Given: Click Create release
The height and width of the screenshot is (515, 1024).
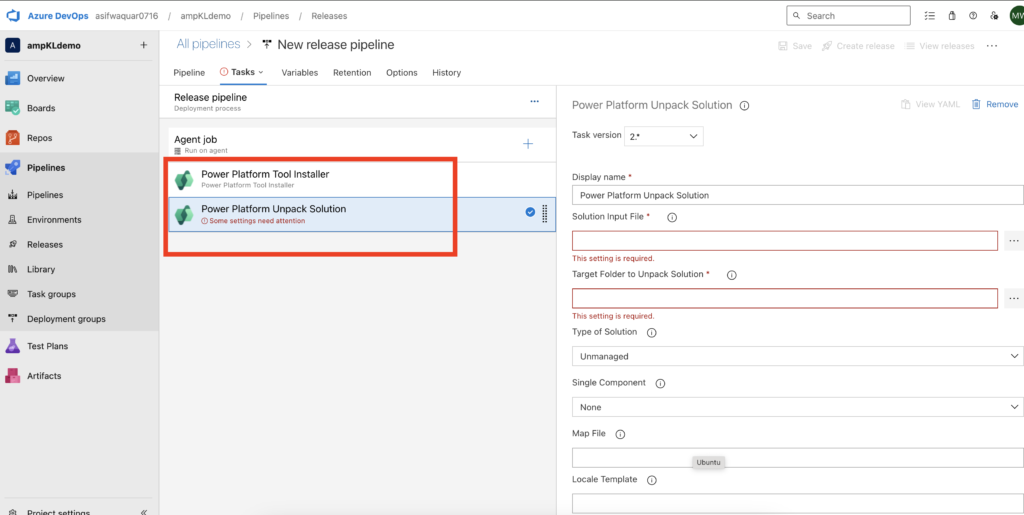Looking at the screenshot, I should pyautogui.click(x=859, y=46).
